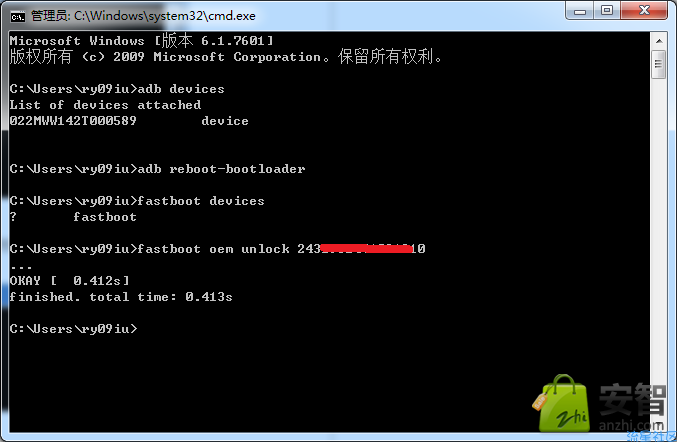677x442 pixels.
Task: Click the vertical scrollbar thumb
Action: 659,64
